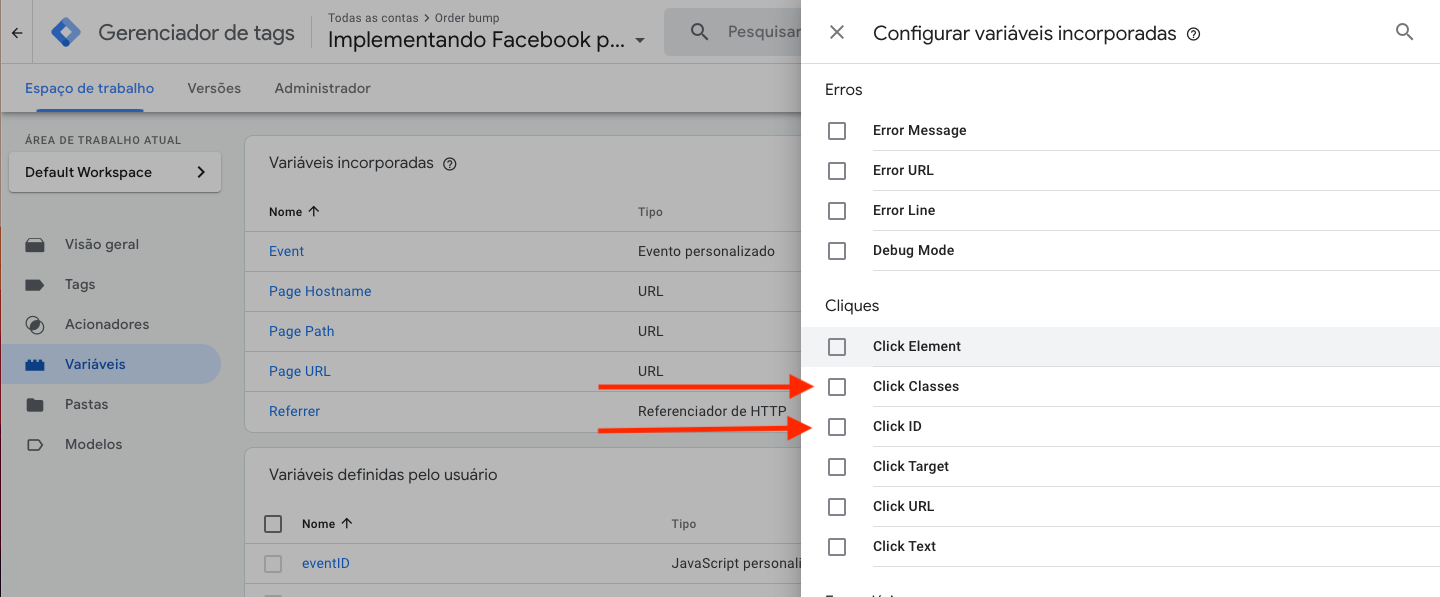1440x597 pixels.
Task: Click the Tag Manager logo icon
Action: (x=66, y=33)
